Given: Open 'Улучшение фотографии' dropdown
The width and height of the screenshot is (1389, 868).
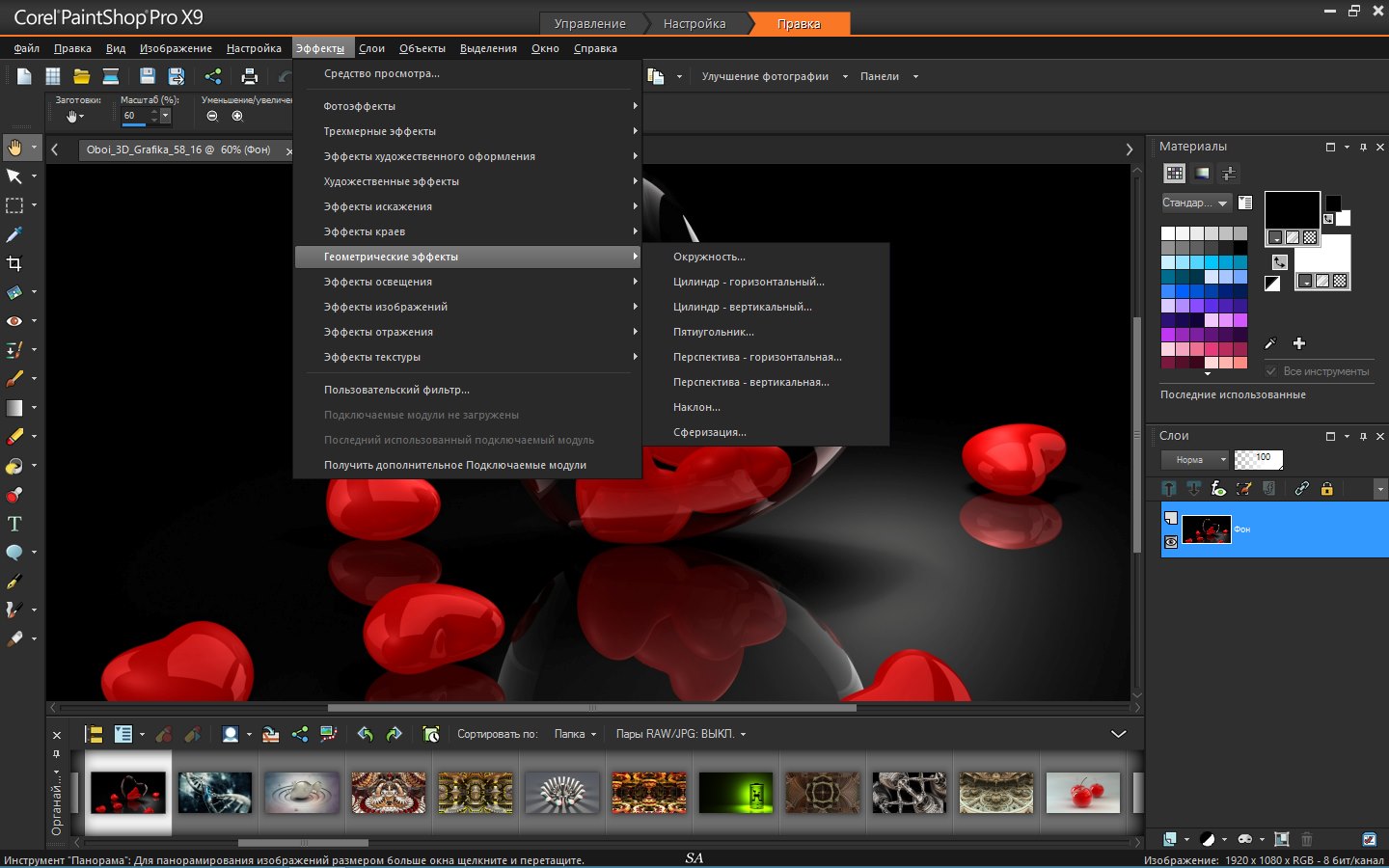Looking at the screenshot, I should pos(775,76).
